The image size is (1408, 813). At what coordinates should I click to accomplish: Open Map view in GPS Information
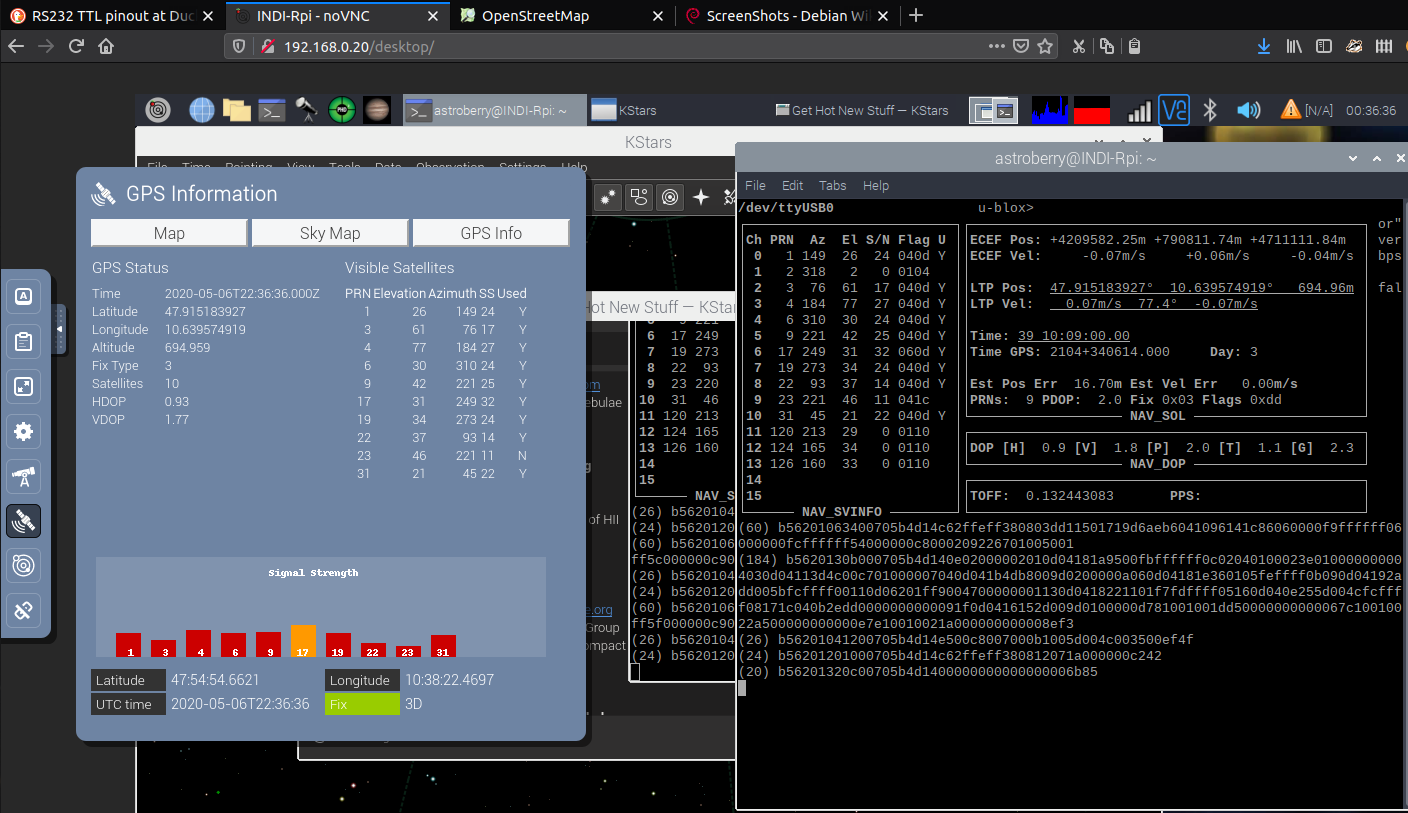coord(169,233)
